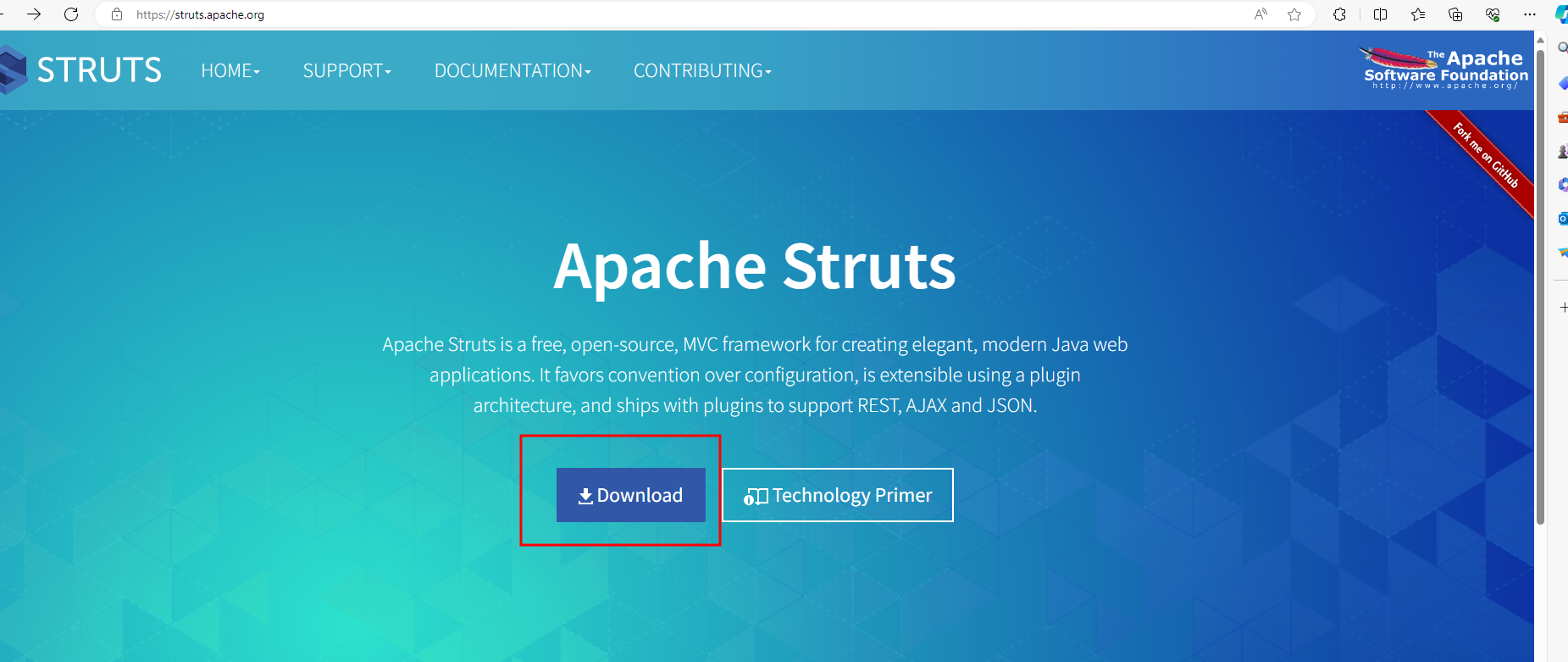Add page to favorites star icon
Viewport: 1568px width, 662px height.
coord(1294,14)
